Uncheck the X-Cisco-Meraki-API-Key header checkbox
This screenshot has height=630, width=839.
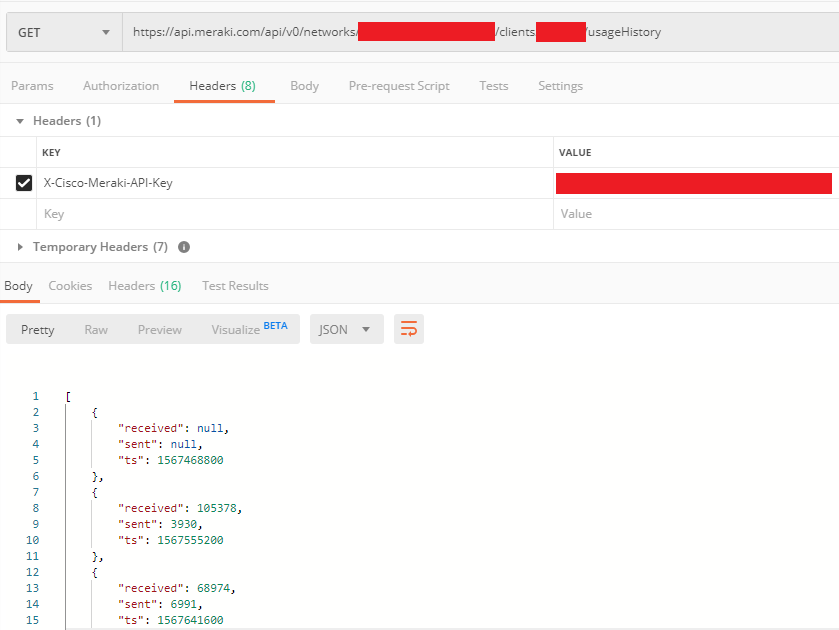point(24,183)
